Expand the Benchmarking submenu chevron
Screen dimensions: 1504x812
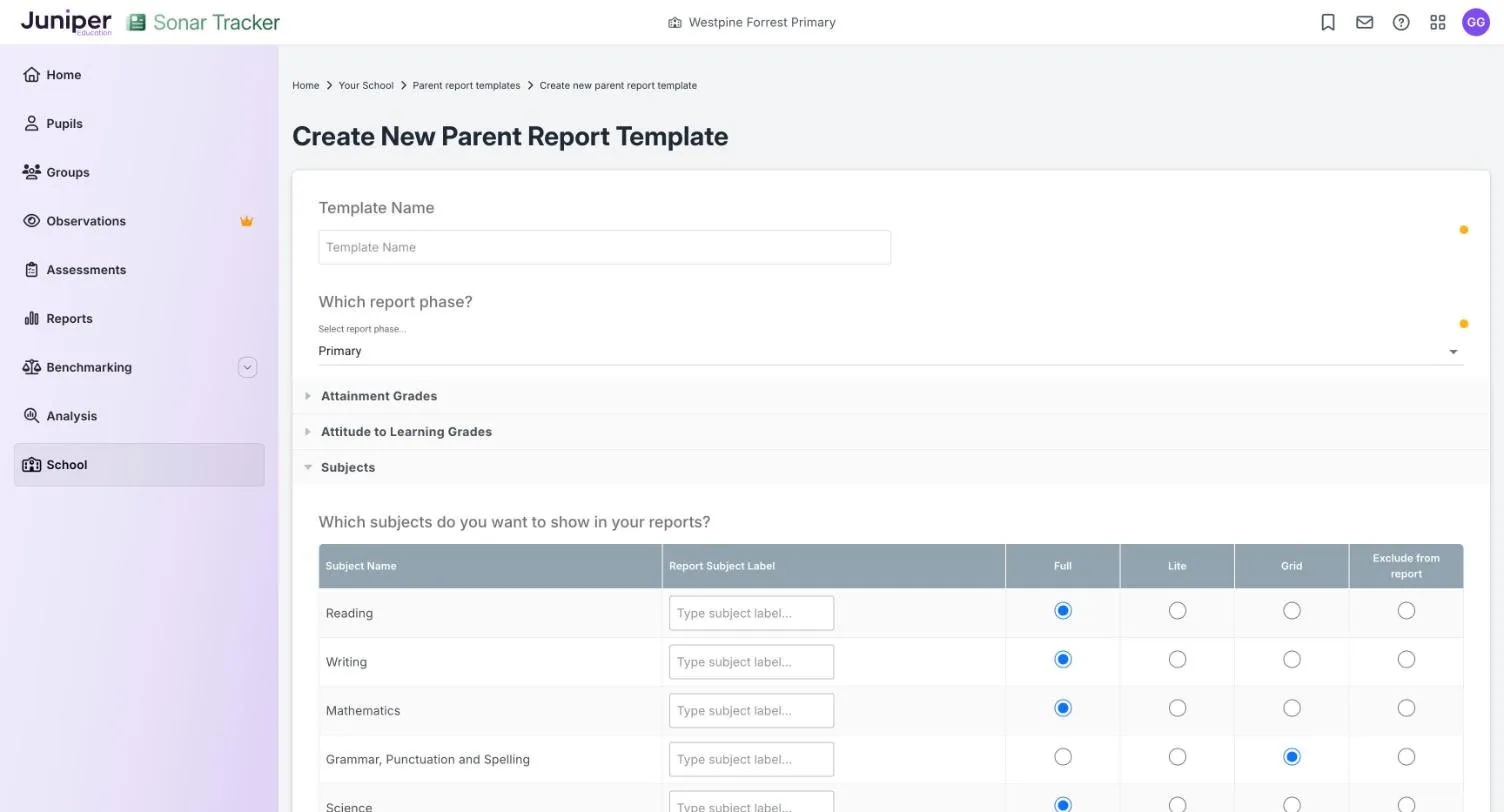point(248,367)
